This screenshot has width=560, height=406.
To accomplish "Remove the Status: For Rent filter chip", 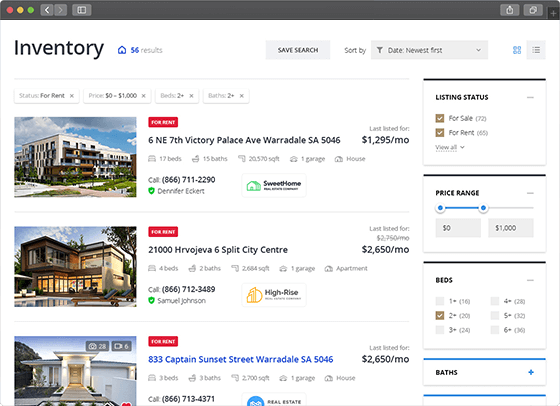I will [x=72, y=96].
